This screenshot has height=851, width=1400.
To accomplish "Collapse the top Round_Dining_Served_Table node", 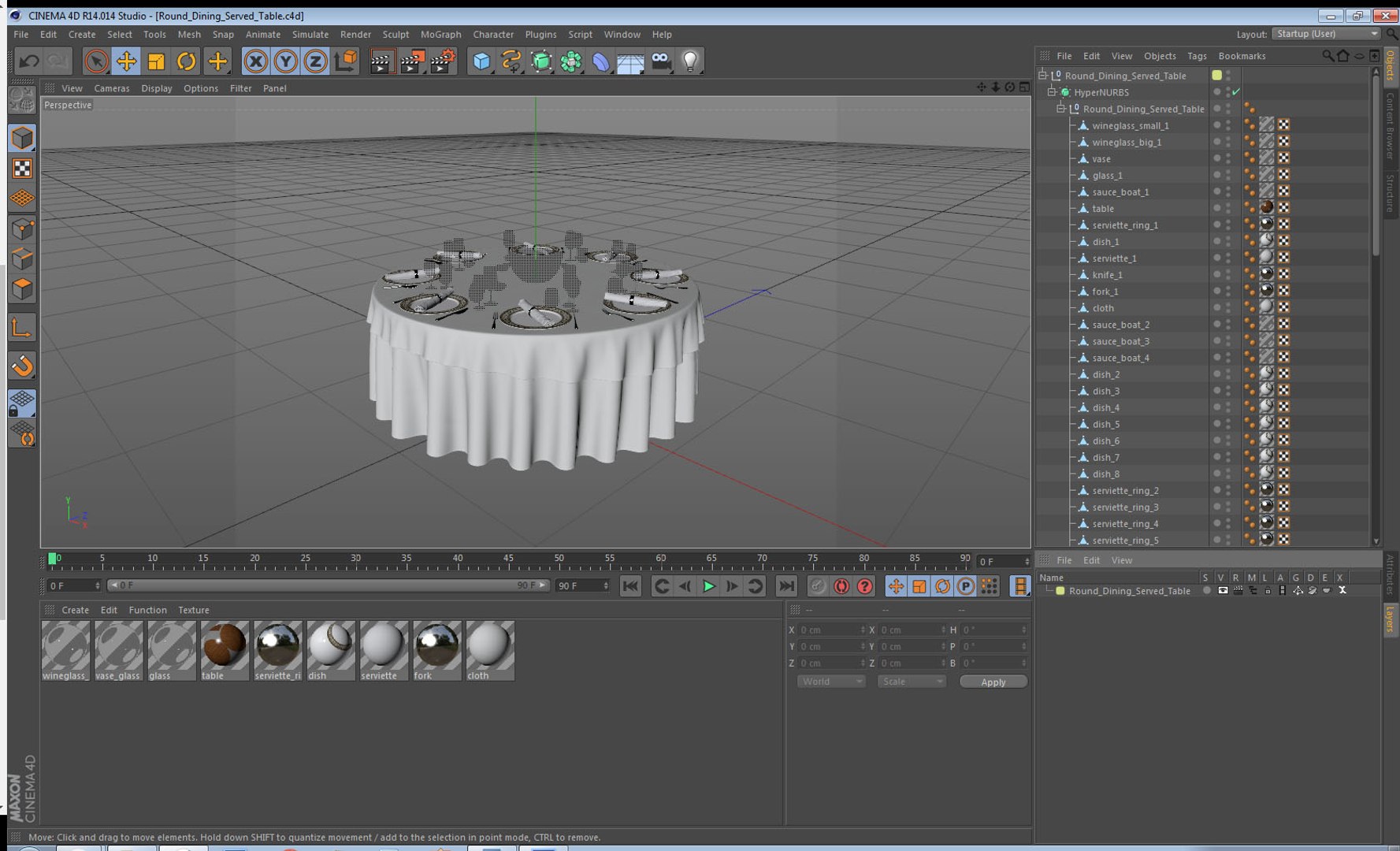I will 1042,76.
